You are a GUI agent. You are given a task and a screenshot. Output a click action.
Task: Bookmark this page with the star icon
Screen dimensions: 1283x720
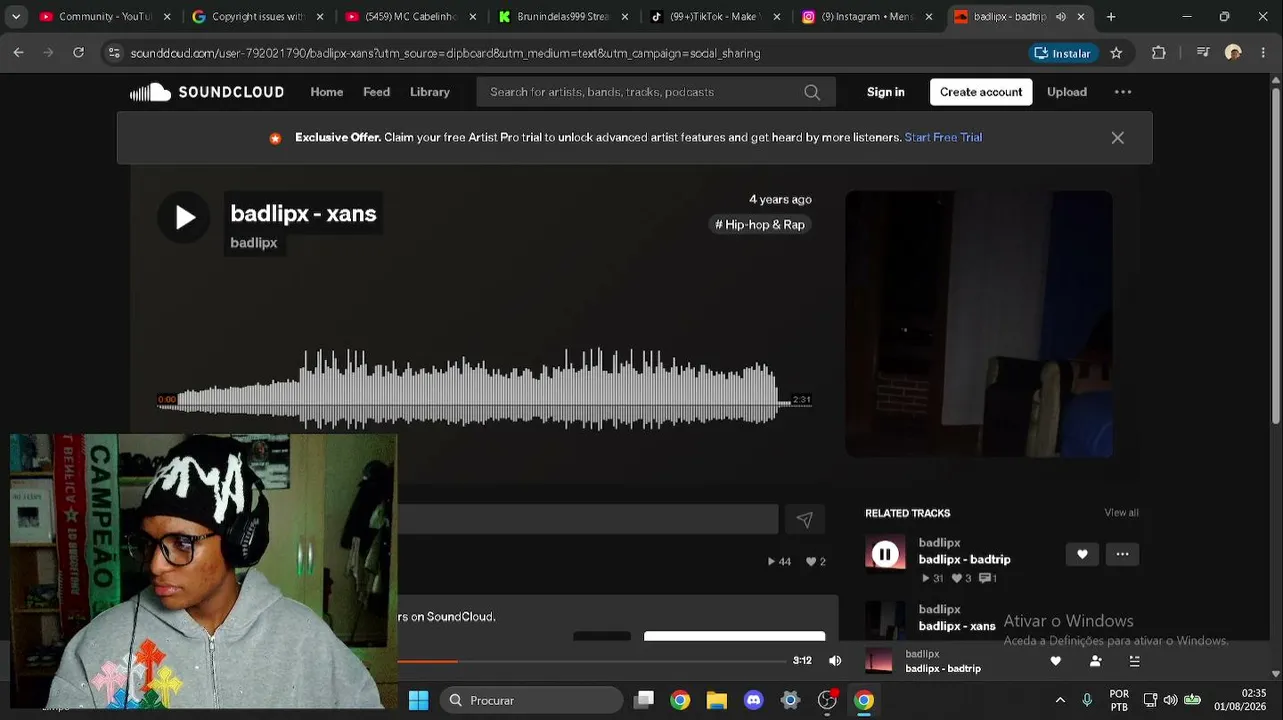point(1116,53)
